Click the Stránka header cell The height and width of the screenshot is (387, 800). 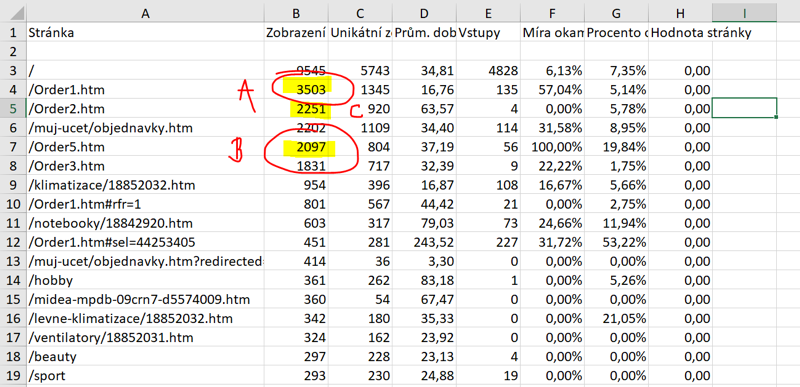[145, 33]
